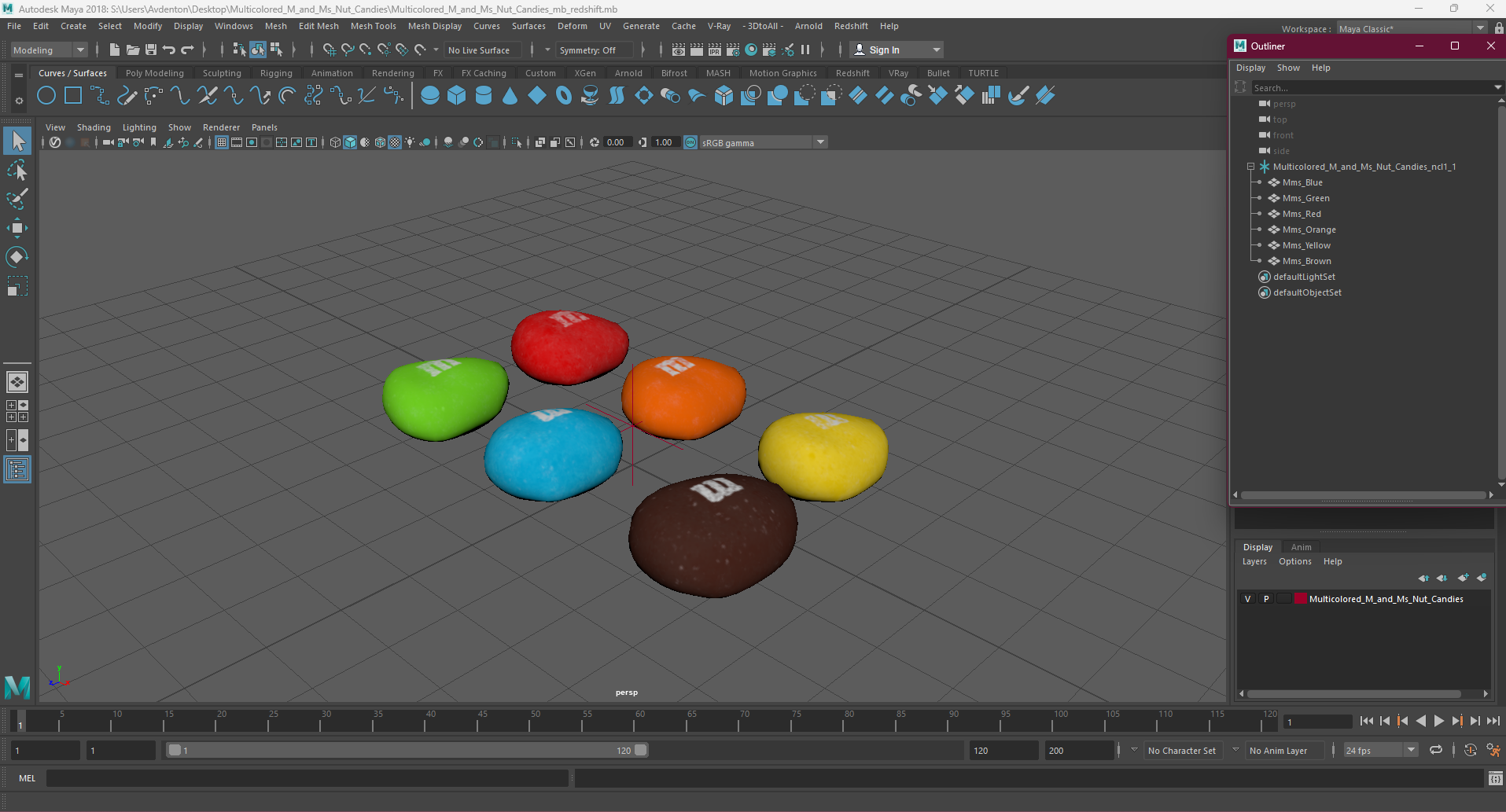The image size is (1506, 812).
Task: Click the MEL command input field
Action: coord(307,778)
